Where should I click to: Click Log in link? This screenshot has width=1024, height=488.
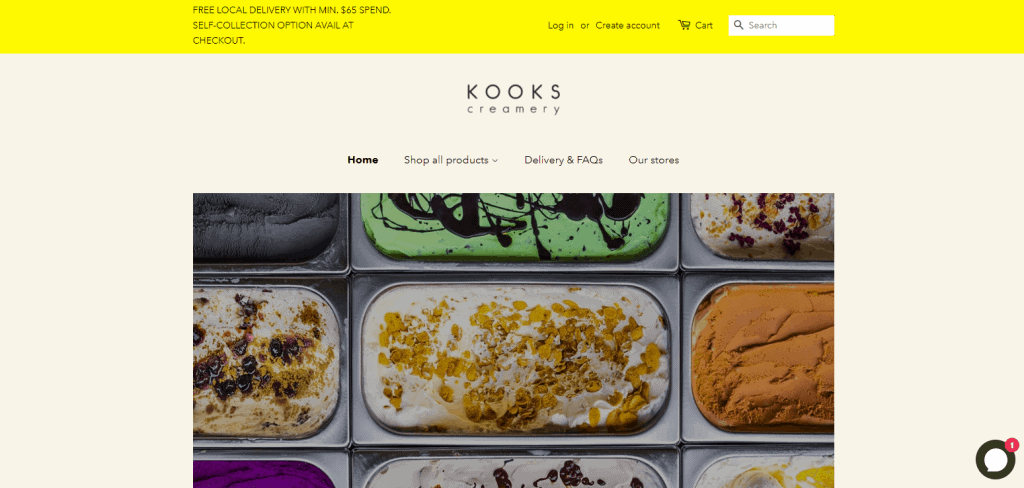point(560,25)
